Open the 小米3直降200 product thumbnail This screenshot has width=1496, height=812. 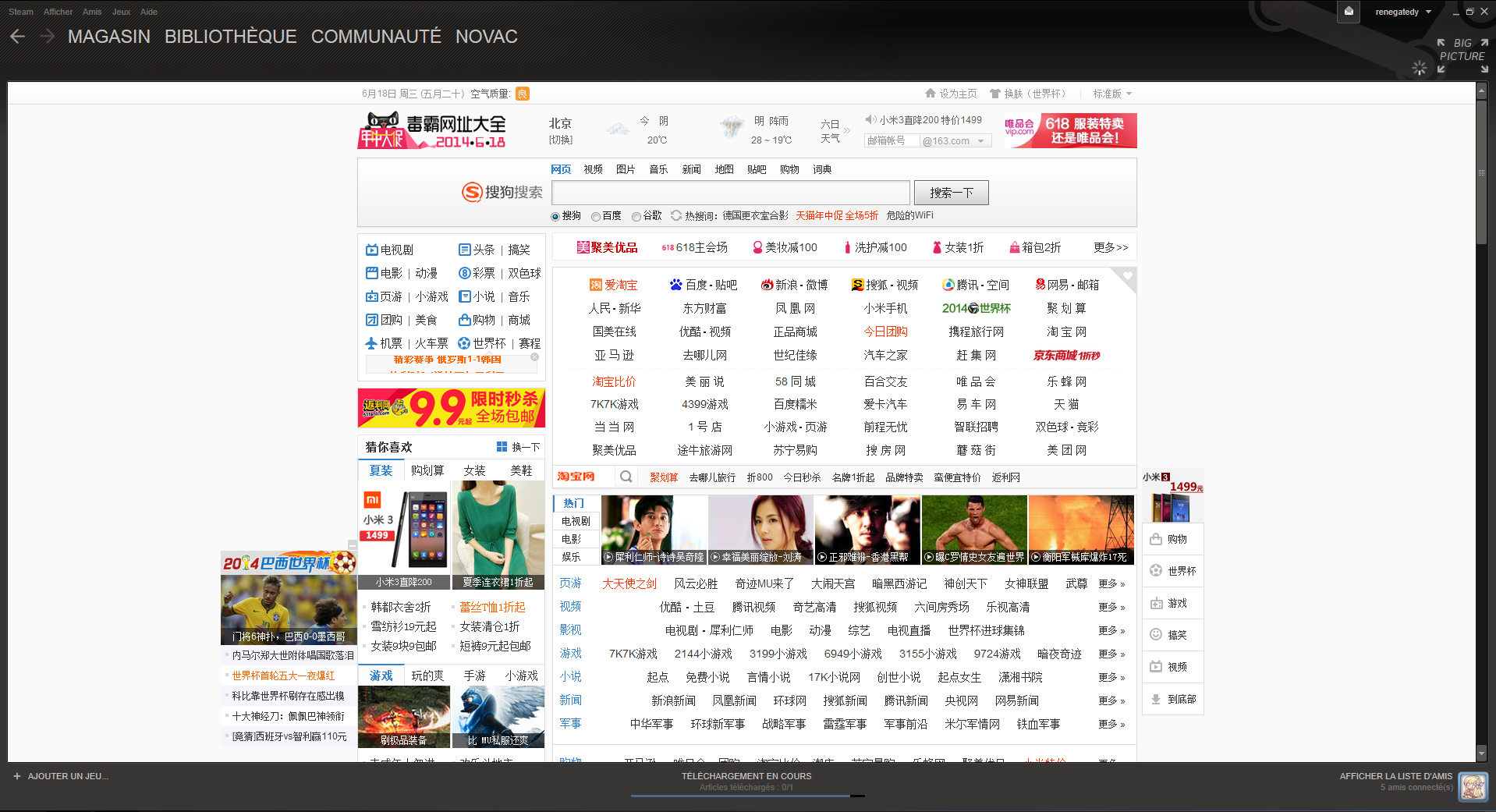(x=404, y=535)
